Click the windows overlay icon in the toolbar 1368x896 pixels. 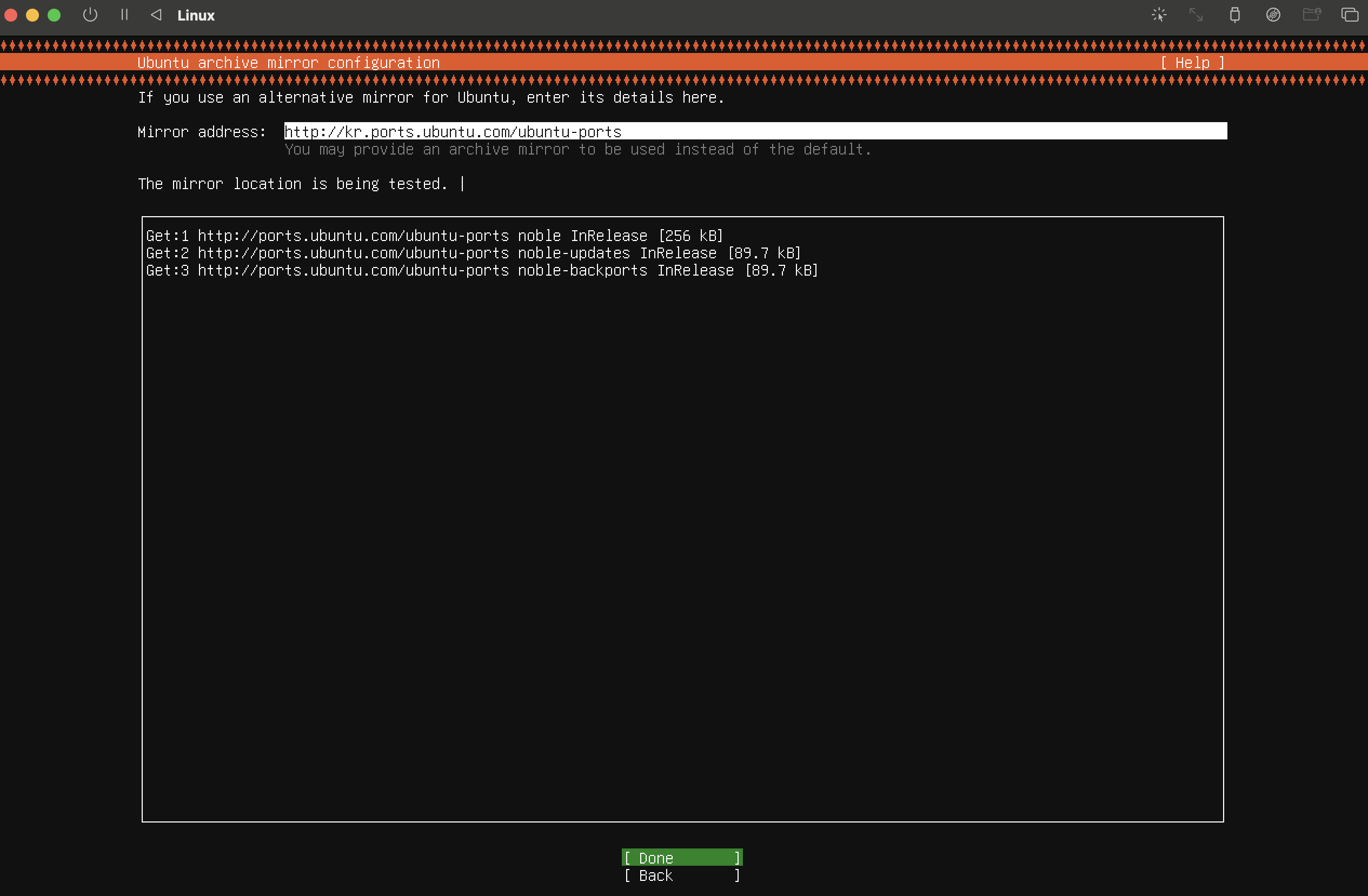pos(1350,15)
